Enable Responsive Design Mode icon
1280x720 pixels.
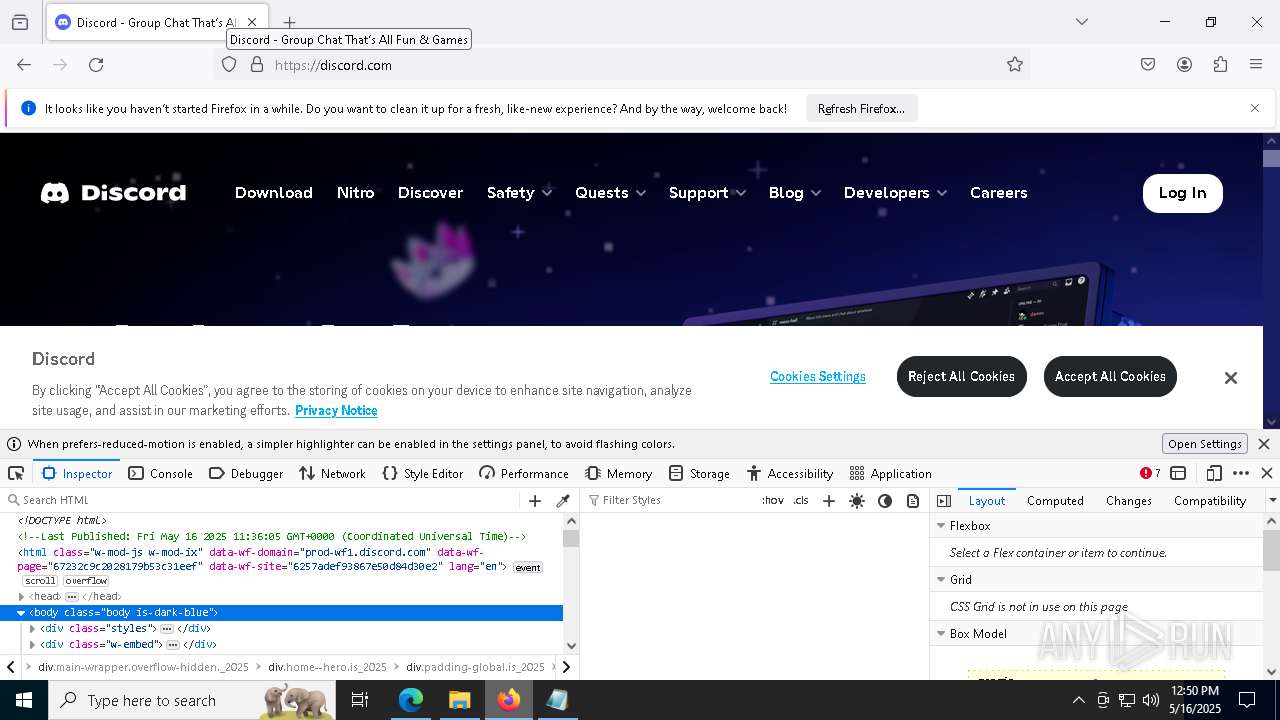(1214, 473)
